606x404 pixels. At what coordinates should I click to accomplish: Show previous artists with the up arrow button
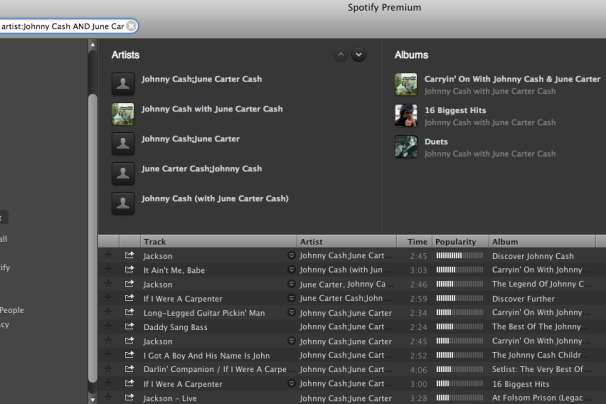[x=341, y=55]
